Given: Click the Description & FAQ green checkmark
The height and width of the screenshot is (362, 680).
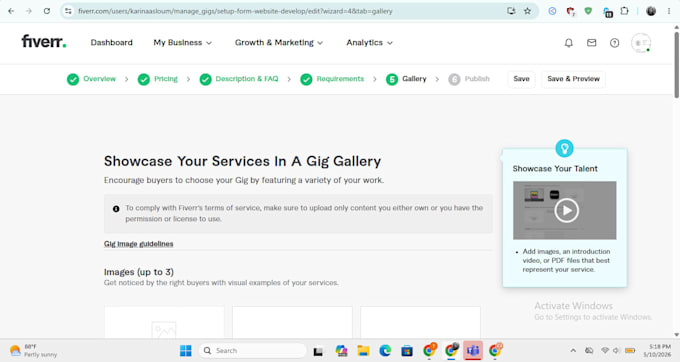Looking at the screenshot, I should tap(206, 79).
